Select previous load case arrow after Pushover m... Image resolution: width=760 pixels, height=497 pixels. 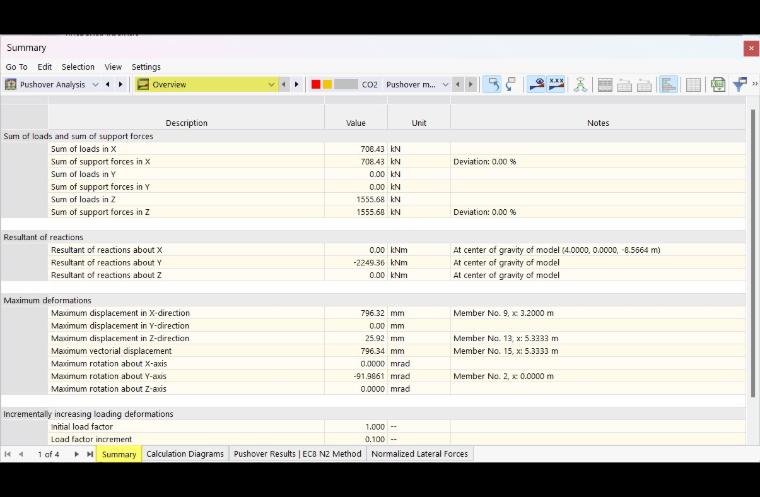coord(458,84)
